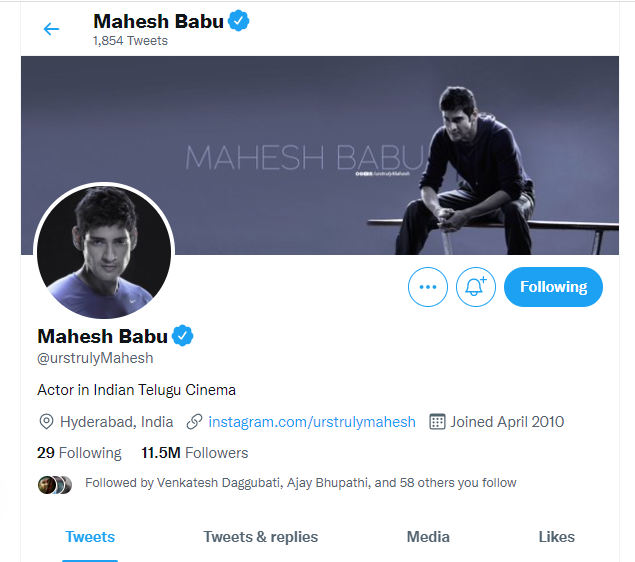Click the calendar icon beside Joined April 2010
The width and height of the screenshot is (635, 562).
coord(437,422)
